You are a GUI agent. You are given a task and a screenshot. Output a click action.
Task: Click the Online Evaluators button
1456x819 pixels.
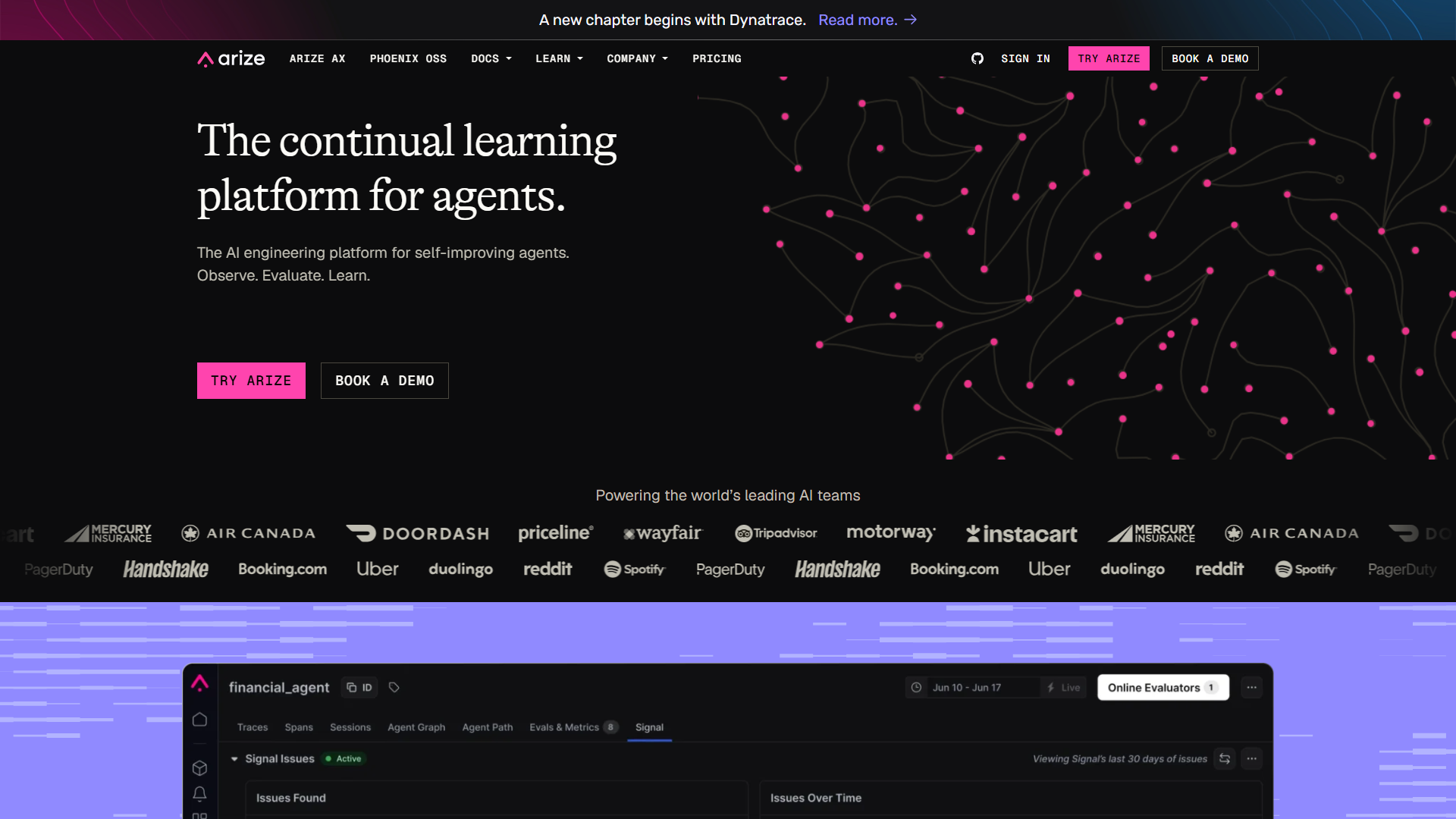click(x=1163, y=687)
